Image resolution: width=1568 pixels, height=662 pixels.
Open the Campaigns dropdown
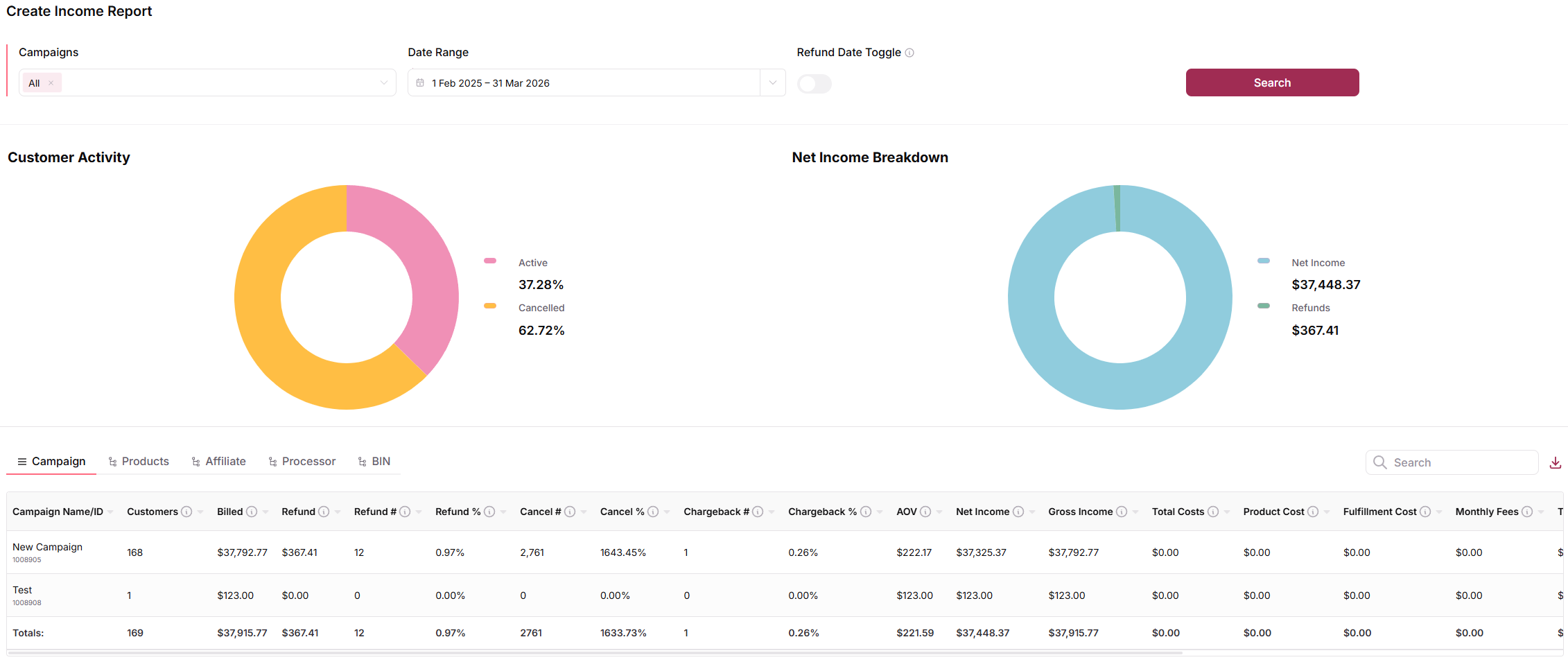[207, 82]
